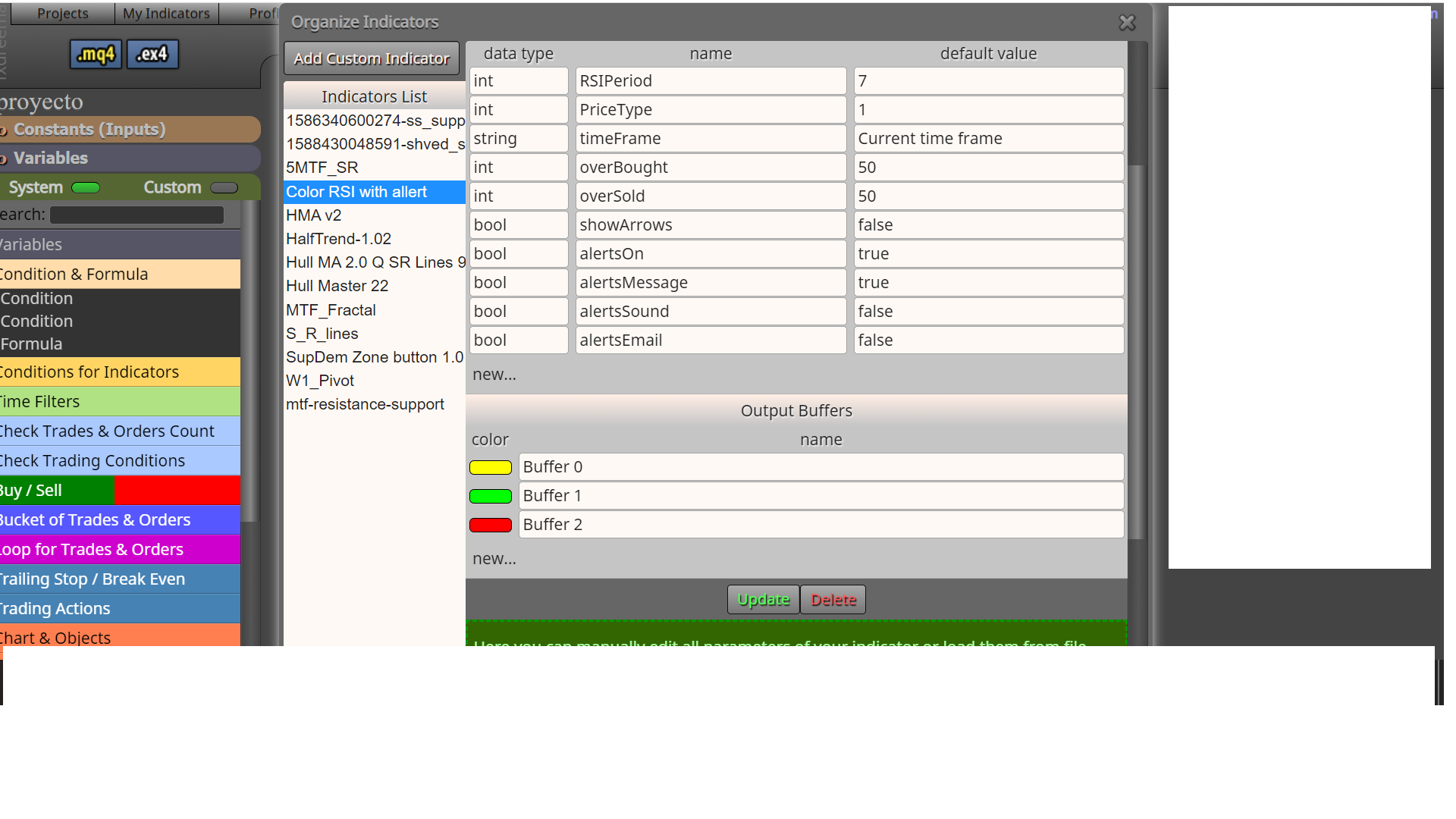Open Check Trading Conditions category

tap(120, 461)
